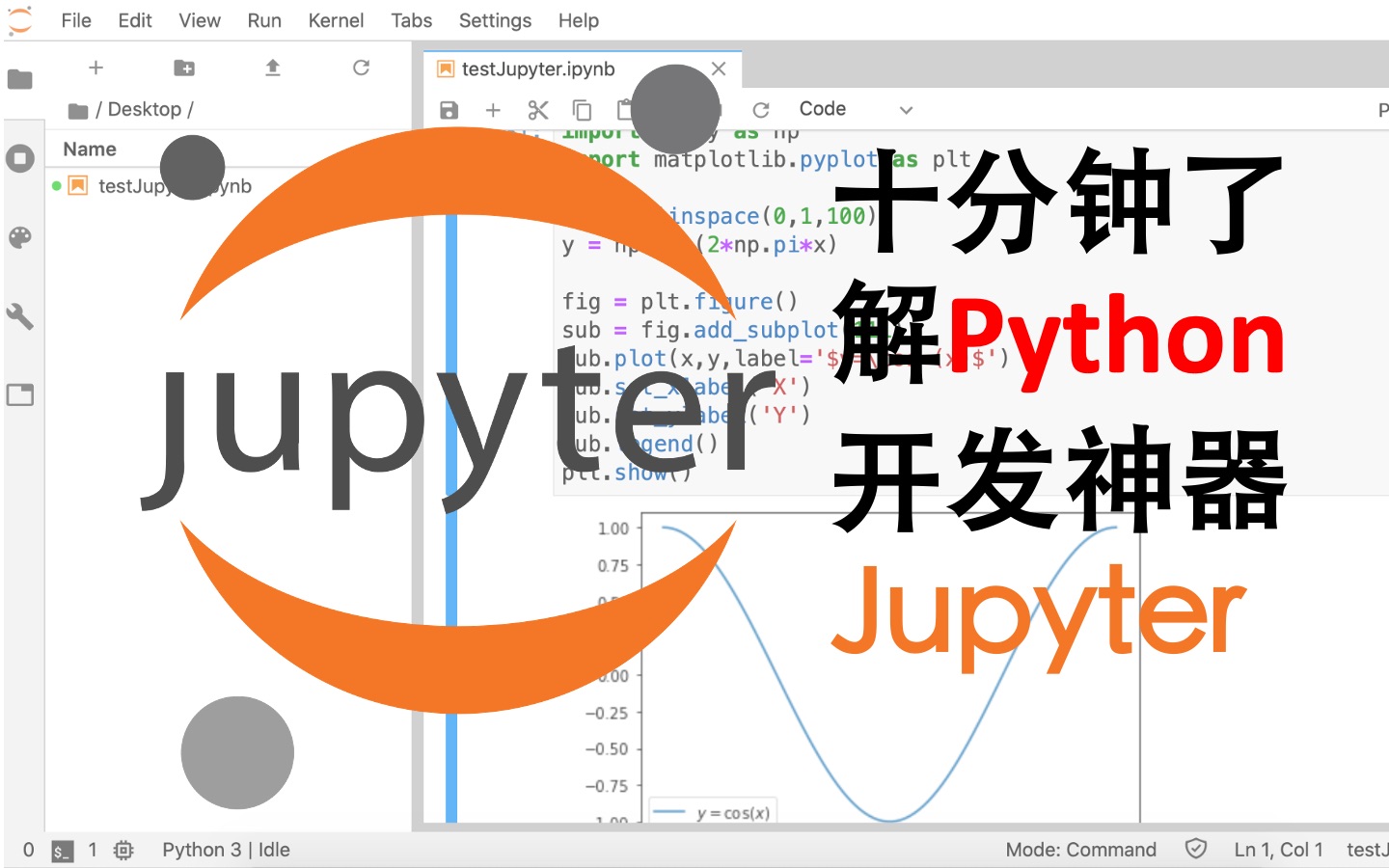Open the Kernel menu
1389x868 pixels.
(336, 20)
